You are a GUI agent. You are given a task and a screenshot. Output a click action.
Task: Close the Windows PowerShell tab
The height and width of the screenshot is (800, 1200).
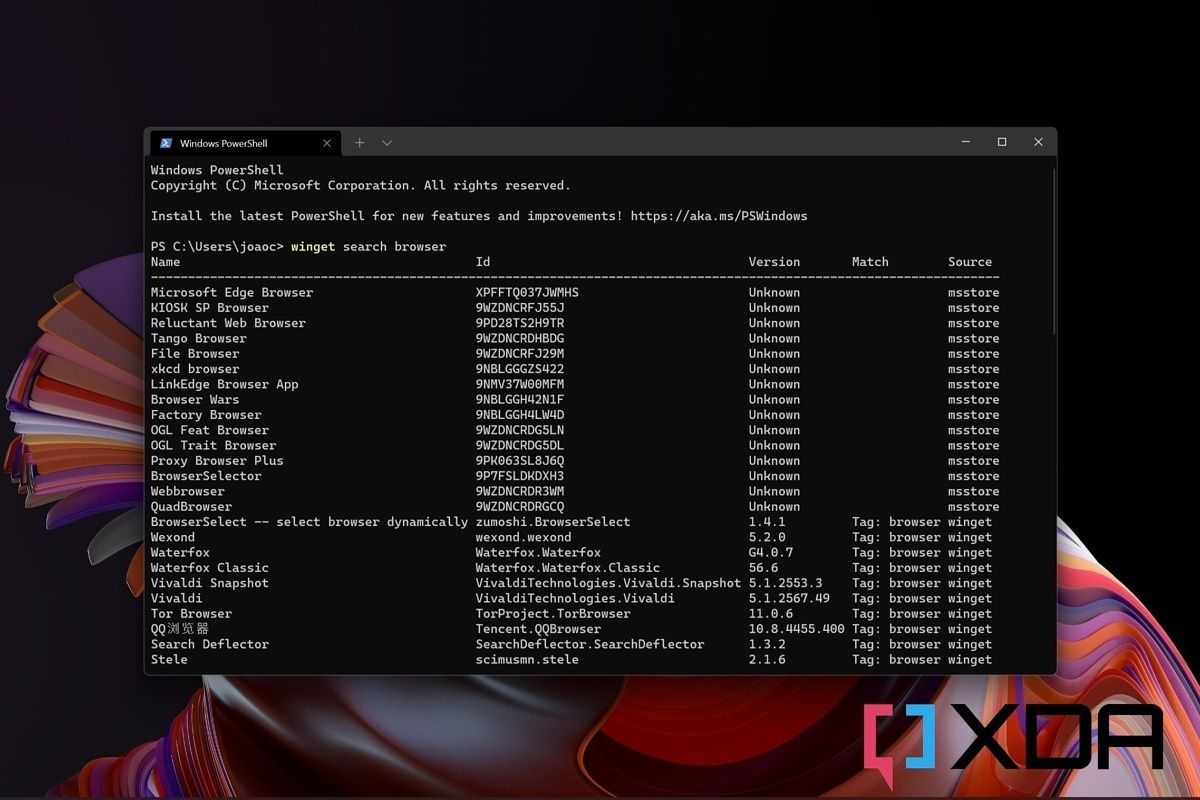pos(327,143)
